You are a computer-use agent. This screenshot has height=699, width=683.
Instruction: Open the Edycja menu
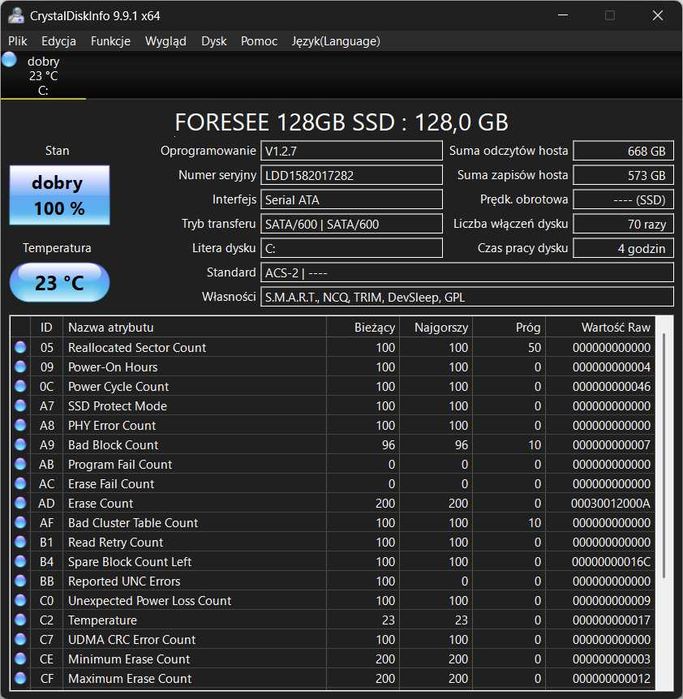(58, 41)
